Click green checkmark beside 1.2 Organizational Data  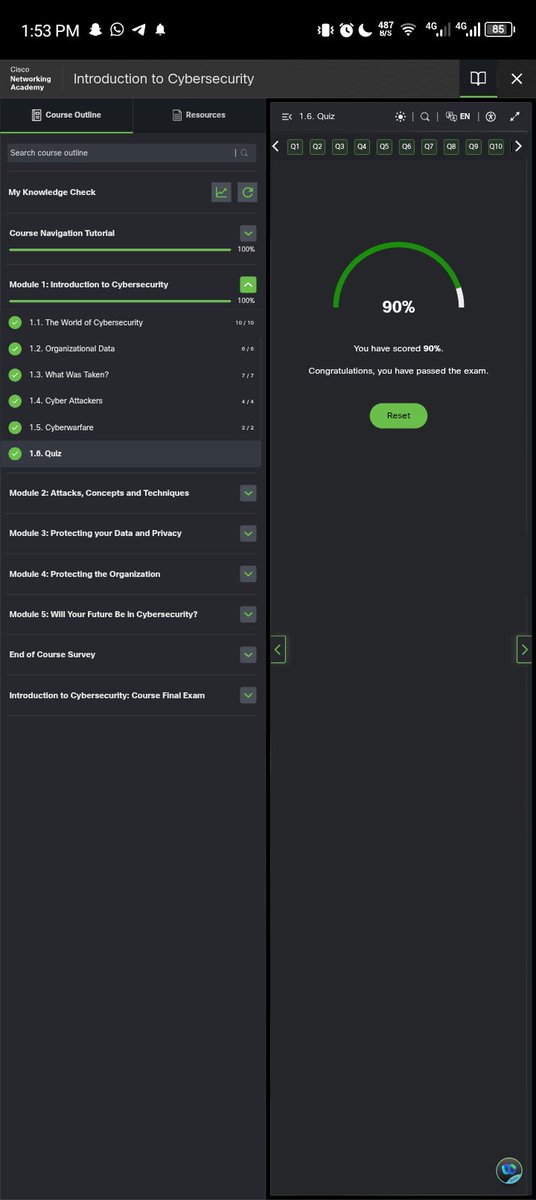click(15, 349)
